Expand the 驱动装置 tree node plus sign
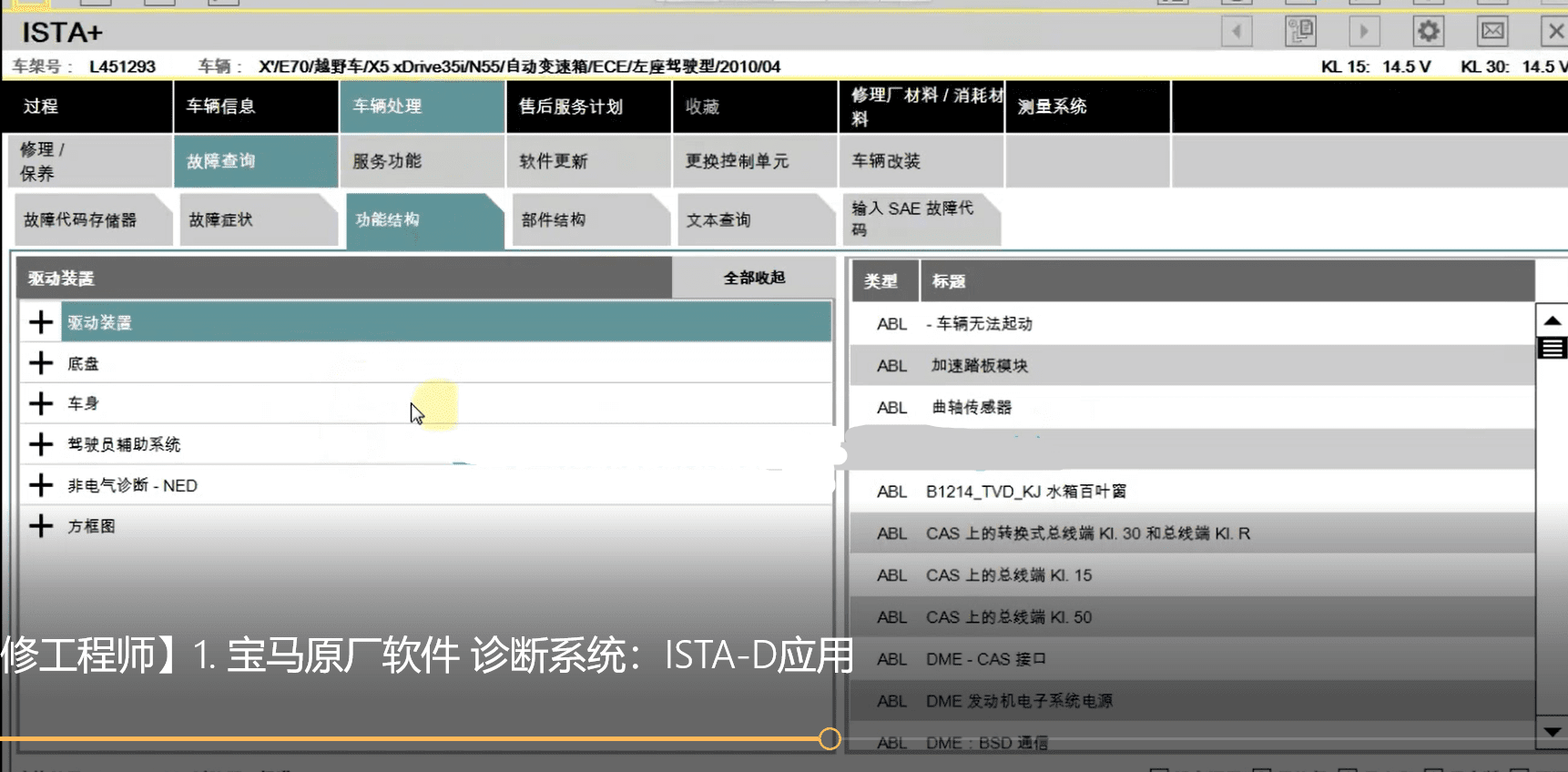Screen dimensions: 1568x772 pos(41,322)
